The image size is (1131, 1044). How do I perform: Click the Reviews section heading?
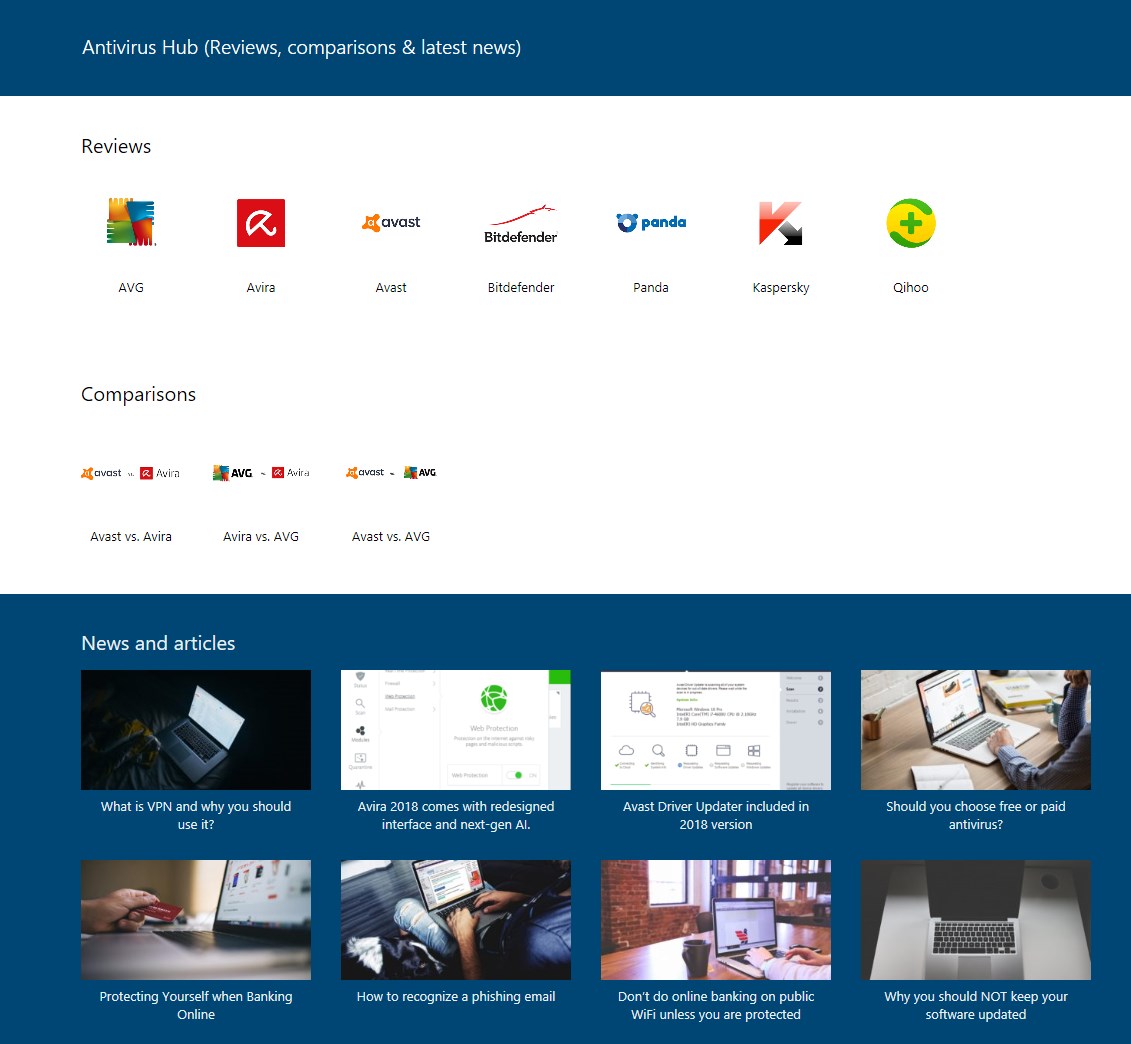(116, 146)
